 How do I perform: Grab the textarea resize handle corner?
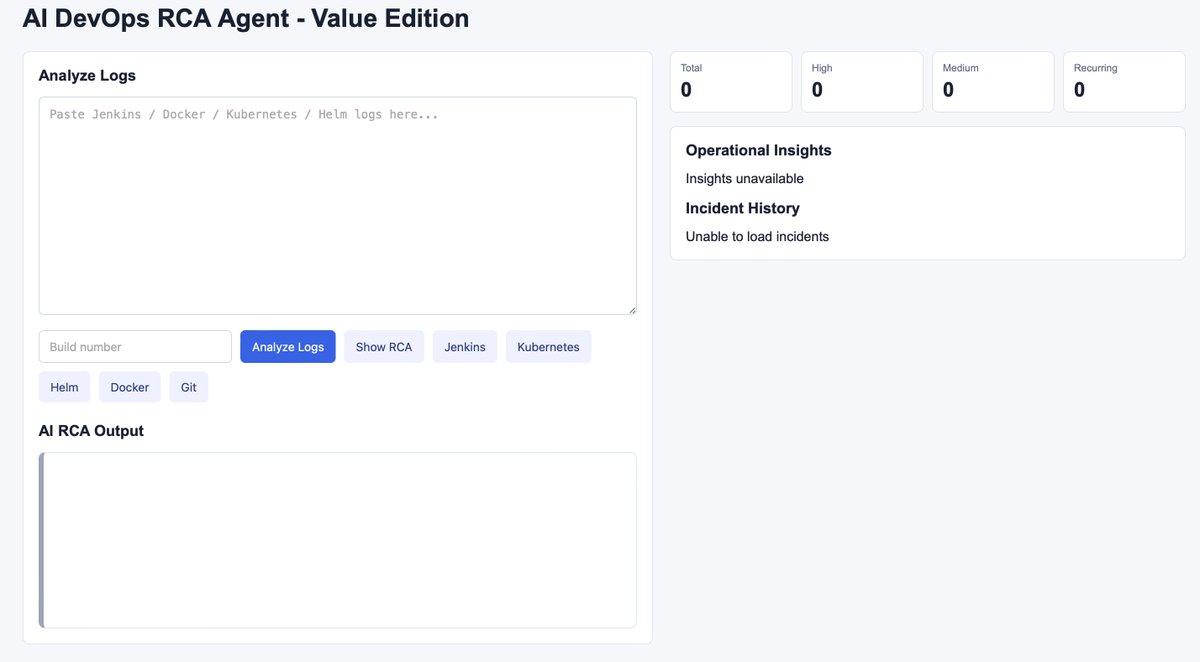[x=631, y=309]
